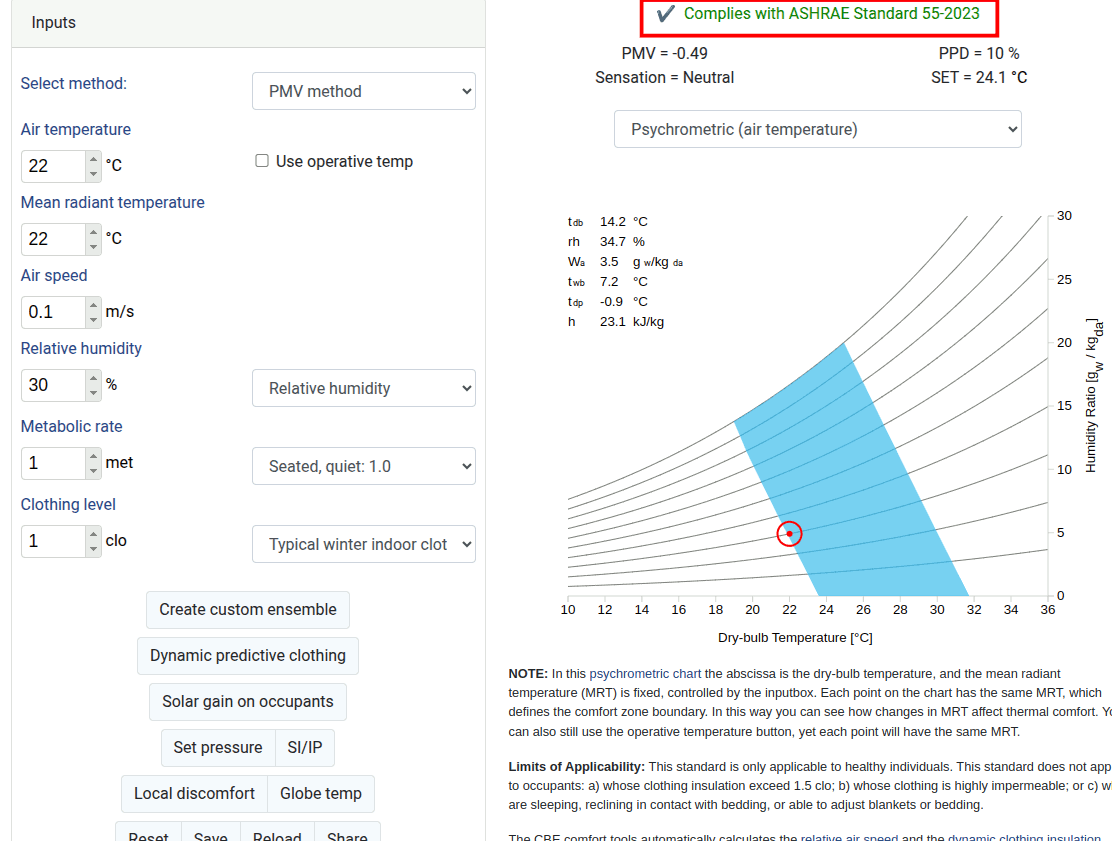The height and width of the screenshot is (841, 1112).
Task: Click the red point marker on chart
Action: (789, 534)
